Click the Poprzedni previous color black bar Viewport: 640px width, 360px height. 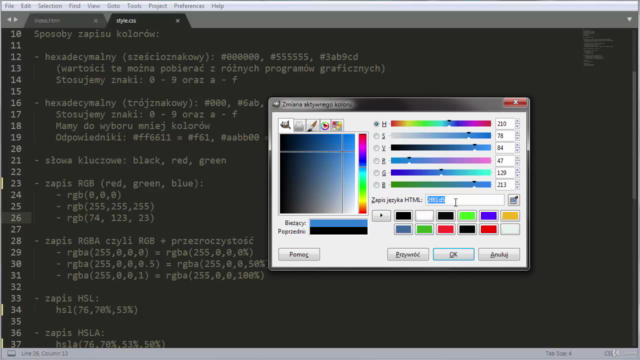[x=338, y=231]
